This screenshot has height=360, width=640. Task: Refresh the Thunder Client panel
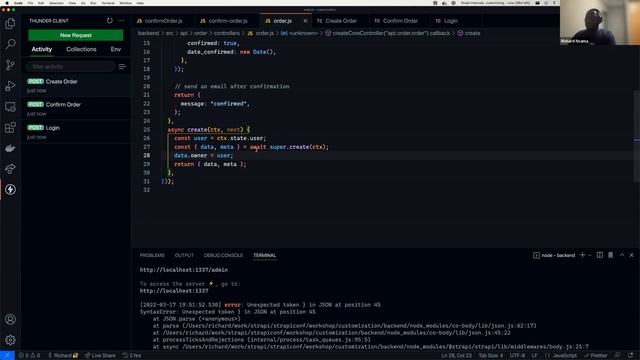109,20
